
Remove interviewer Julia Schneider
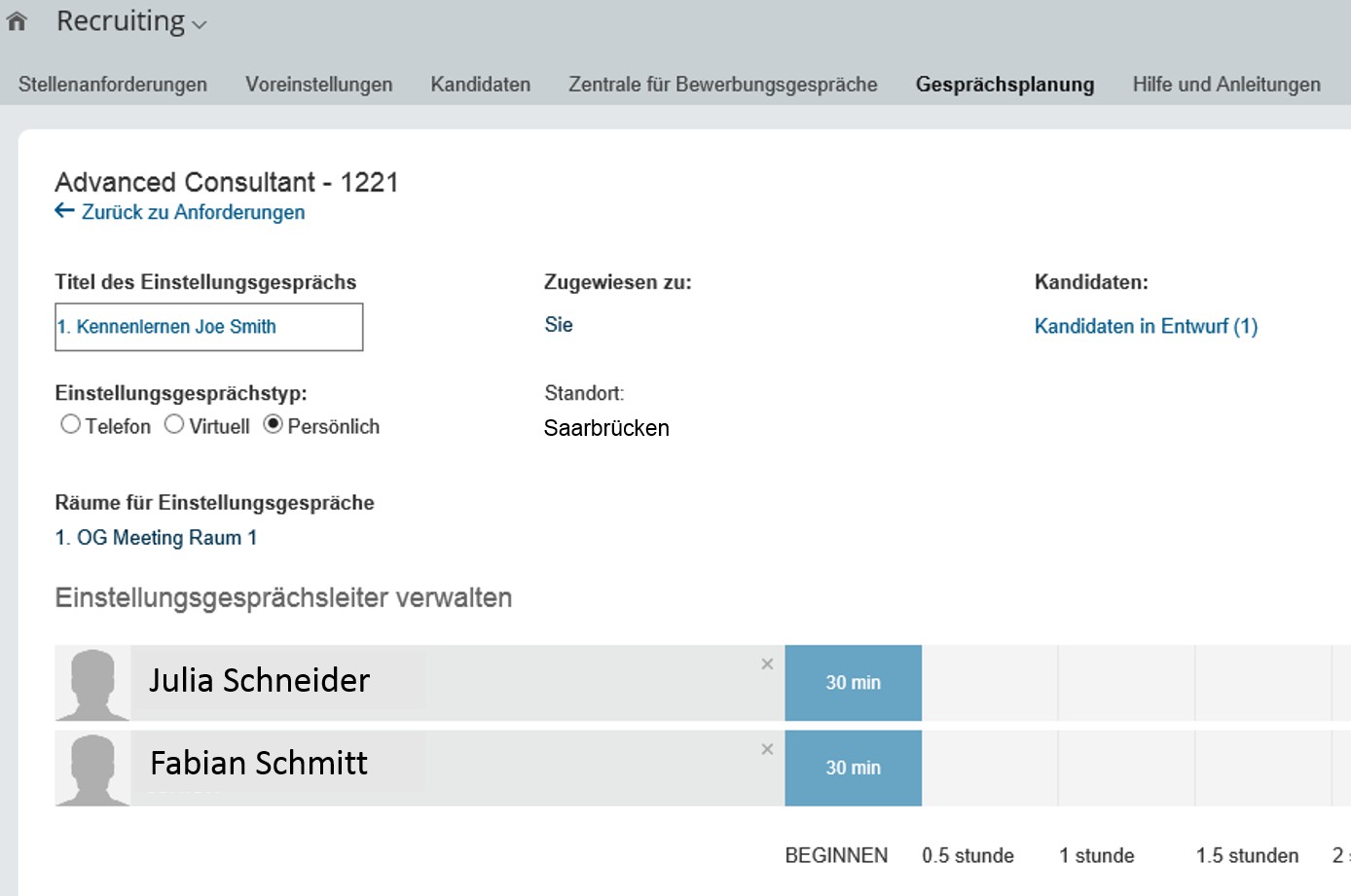(x=767, y=664)
